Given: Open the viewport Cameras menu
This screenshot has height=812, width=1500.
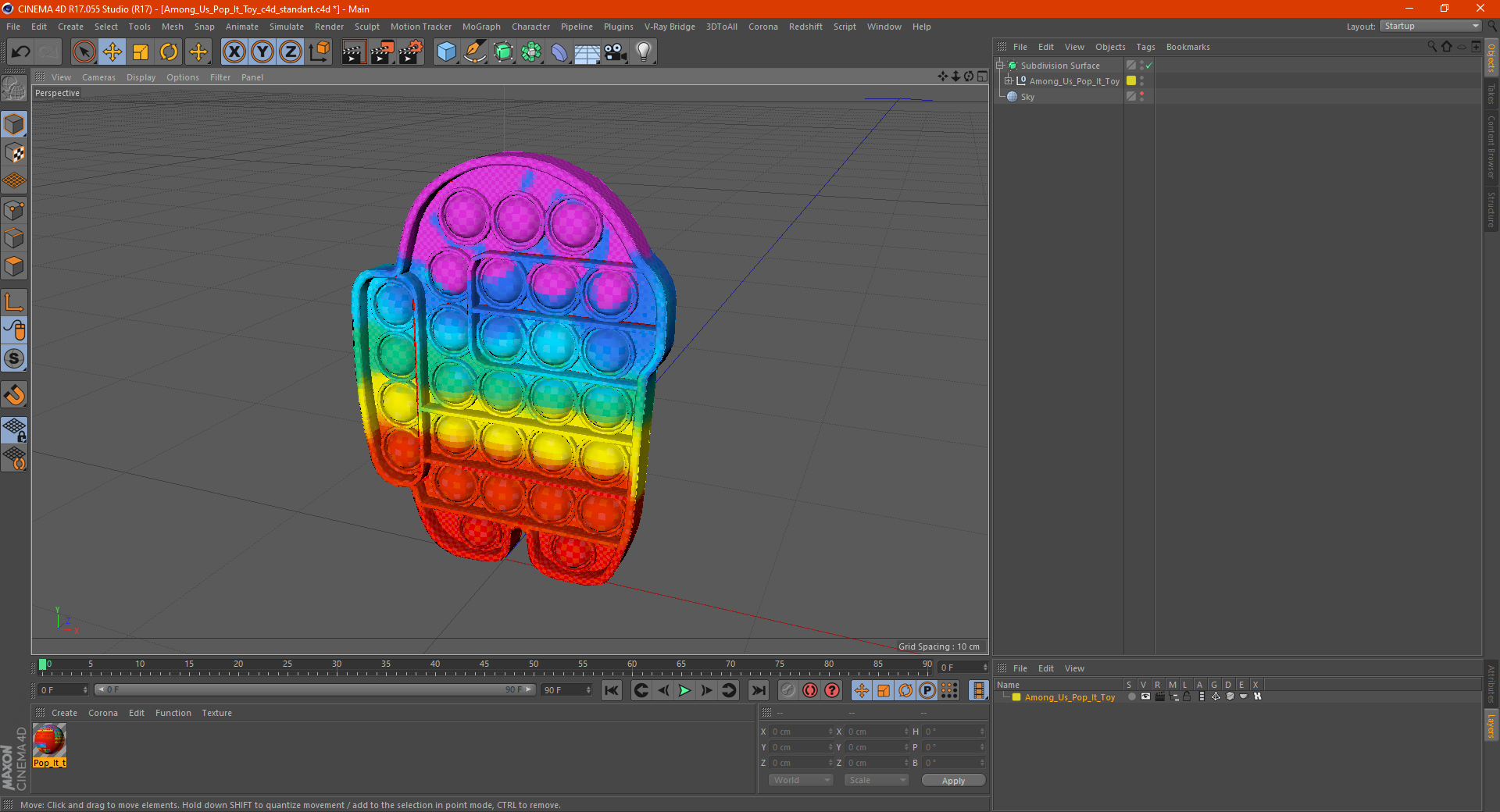Looking at the screenshot, I should click(98, 77).
